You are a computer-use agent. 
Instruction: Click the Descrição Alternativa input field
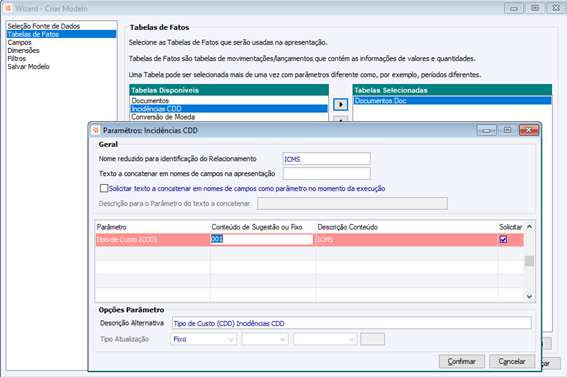tap(351, 323)
